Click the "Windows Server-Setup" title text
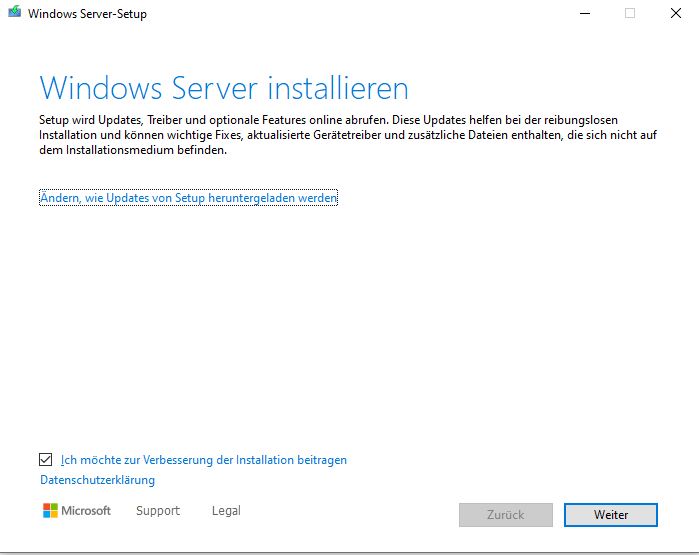Screen dimensions: 699x555 tap(88, 15)
